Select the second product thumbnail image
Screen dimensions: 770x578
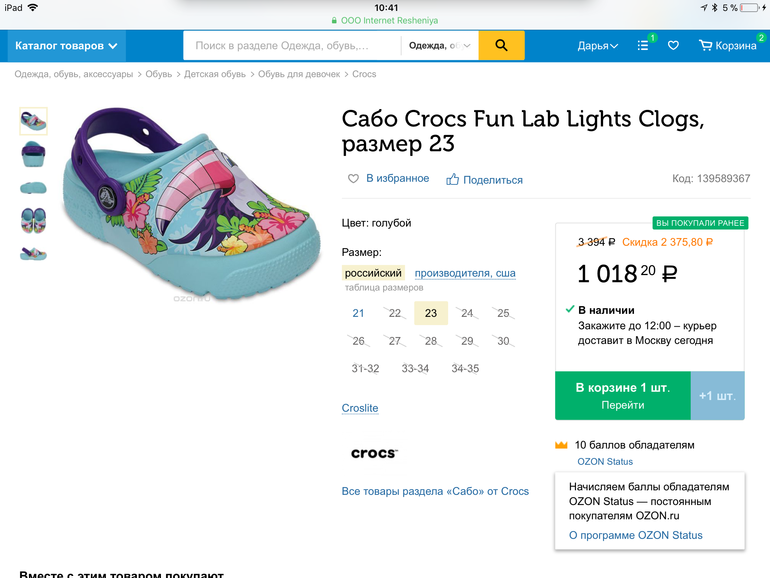pos(33,153)
